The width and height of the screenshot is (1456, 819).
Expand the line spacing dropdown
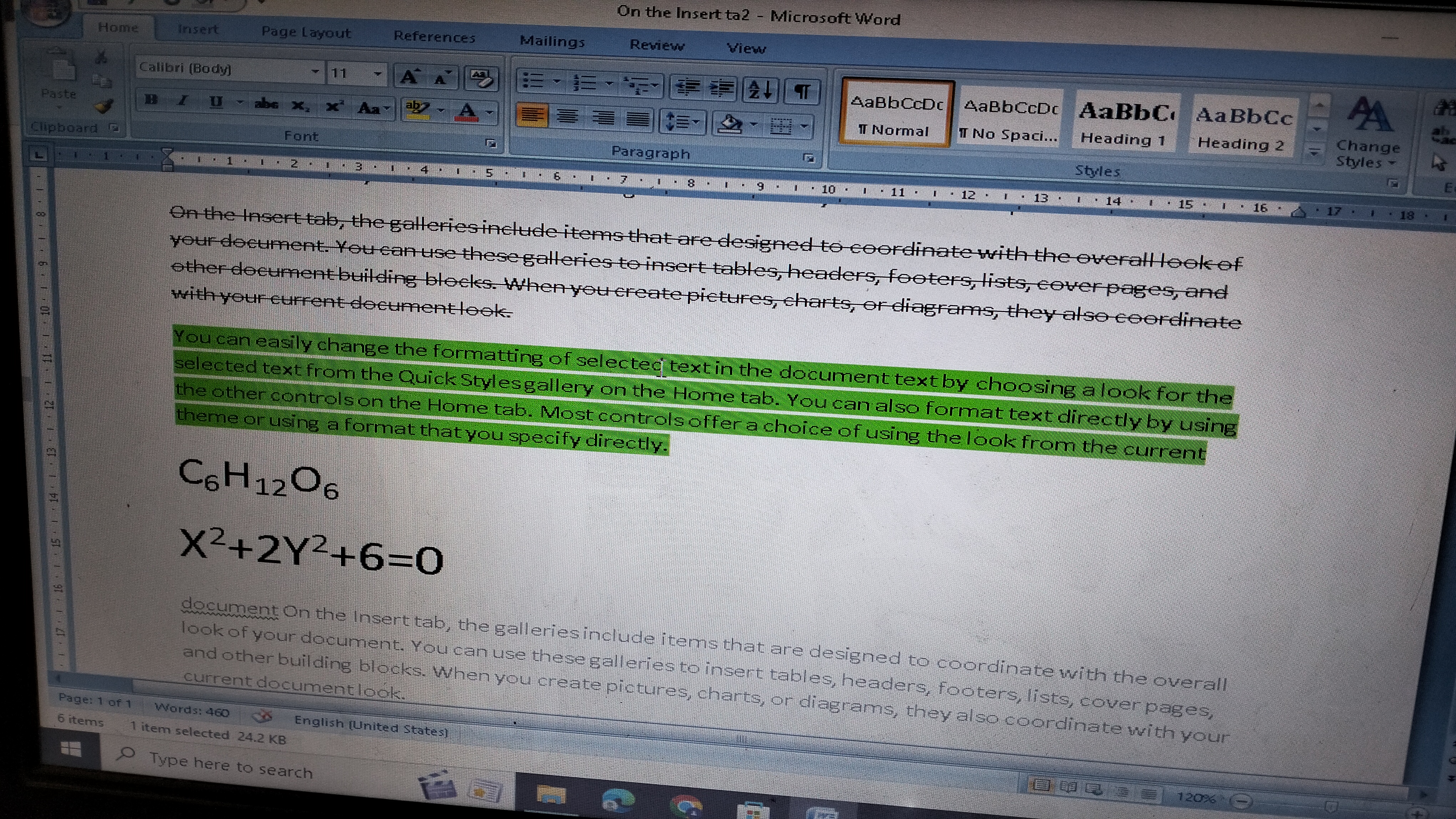tap(696, 121)
